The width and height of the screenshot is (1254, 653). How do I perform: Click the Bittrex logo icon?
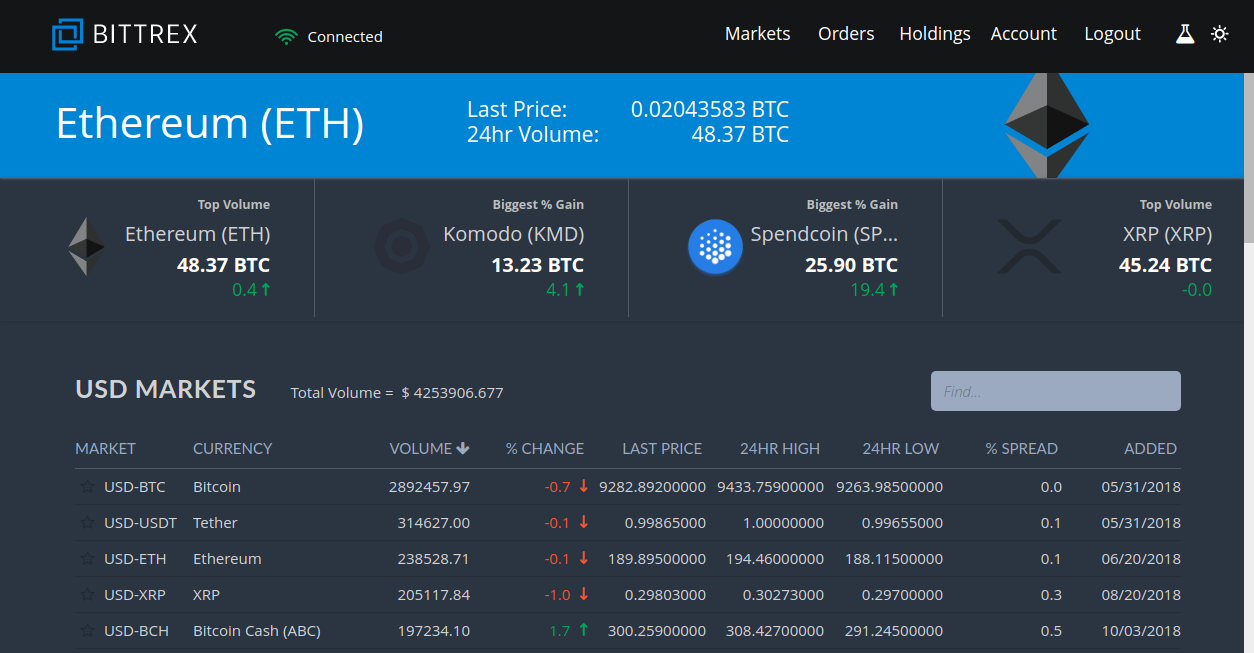tap(67, 35)
